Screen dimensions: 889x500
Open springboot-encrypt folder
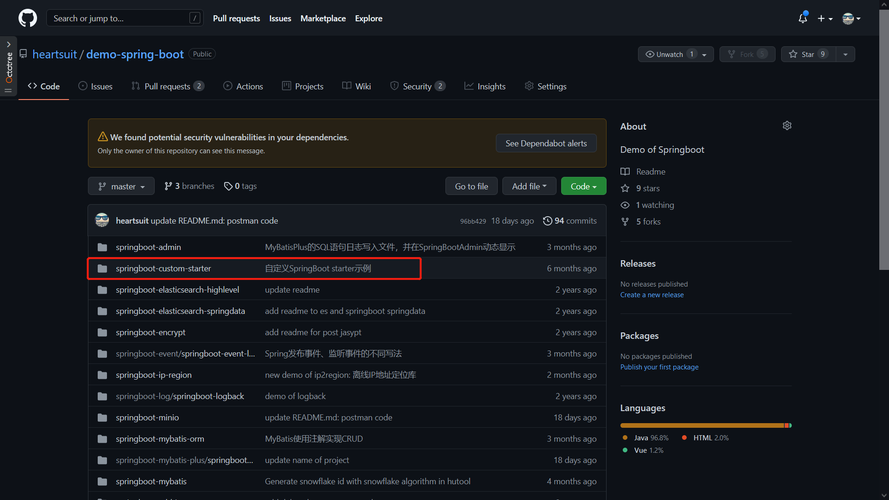[x=150, y=332]
